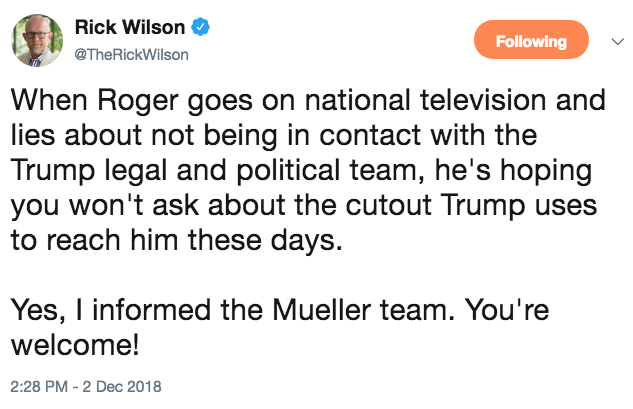Click the word political in the tweet
Screen dimensions: 633x409
tap(288, 171)
